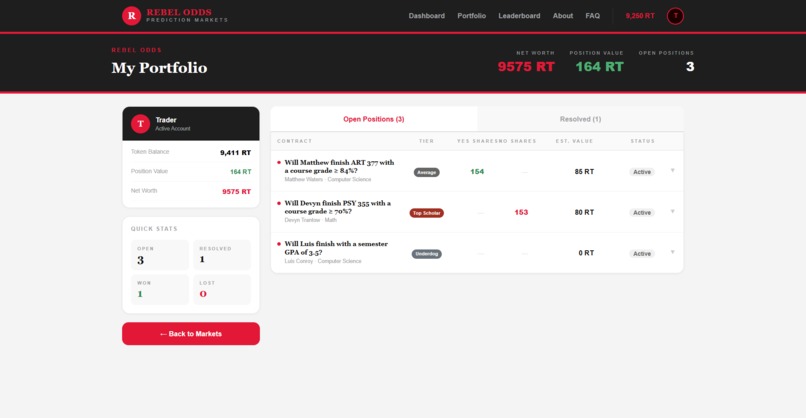Screen dimensions: 806x418
Task: Click the Rebel Odds brand name text
Action: (x=179, y=12)
